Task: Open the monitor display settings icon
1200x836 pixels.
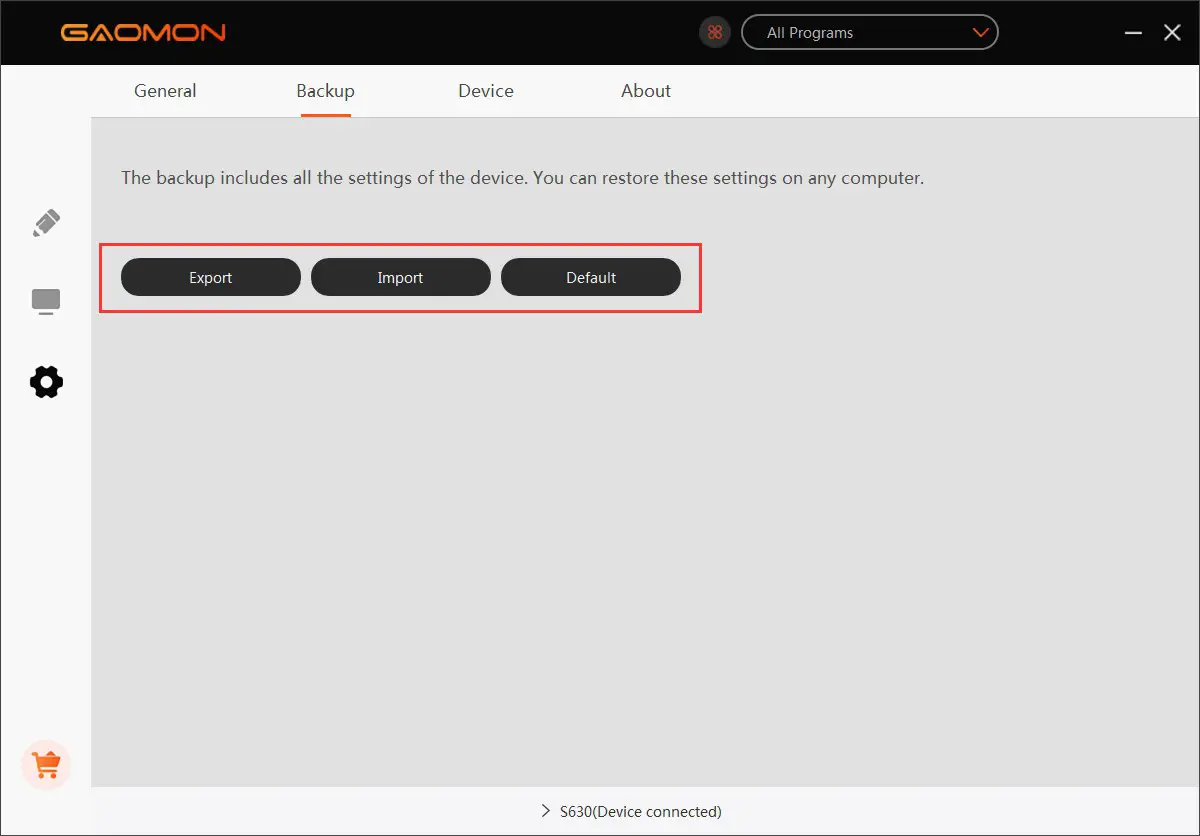Action: pos(46,301)
